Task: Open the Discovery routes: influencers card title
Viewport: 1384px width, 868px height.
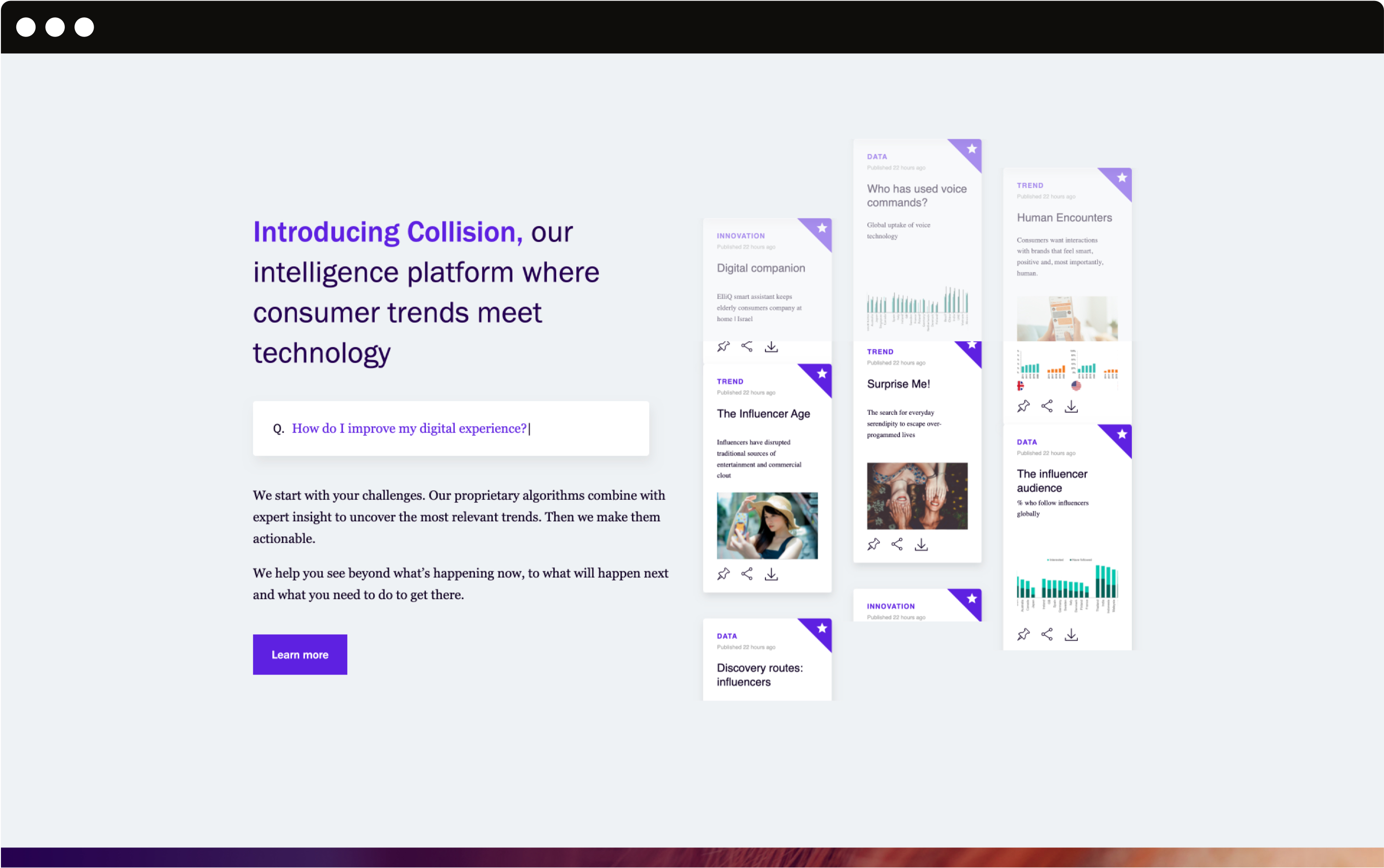Action: [759, 675]
